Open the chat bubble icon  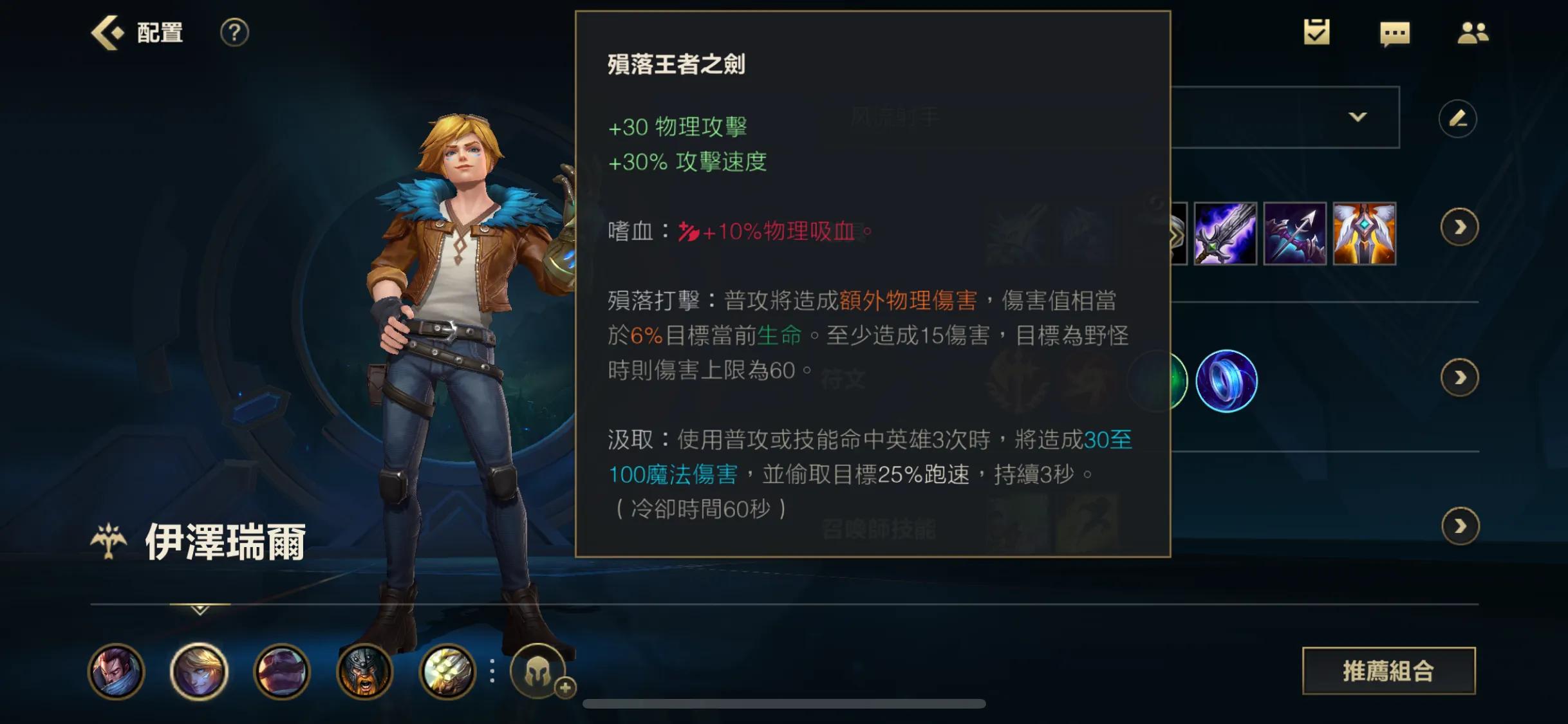click(1395, 33)
